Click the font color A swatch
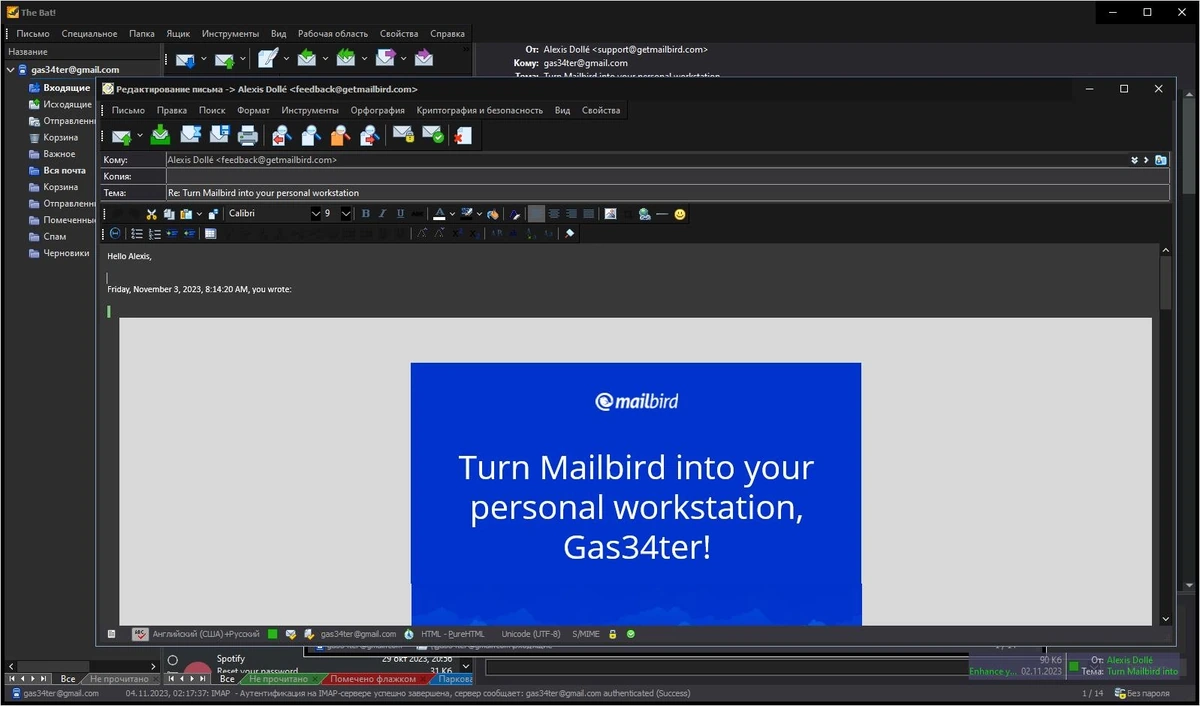This screenshot has height=706, width=1200. coord(439,214)
